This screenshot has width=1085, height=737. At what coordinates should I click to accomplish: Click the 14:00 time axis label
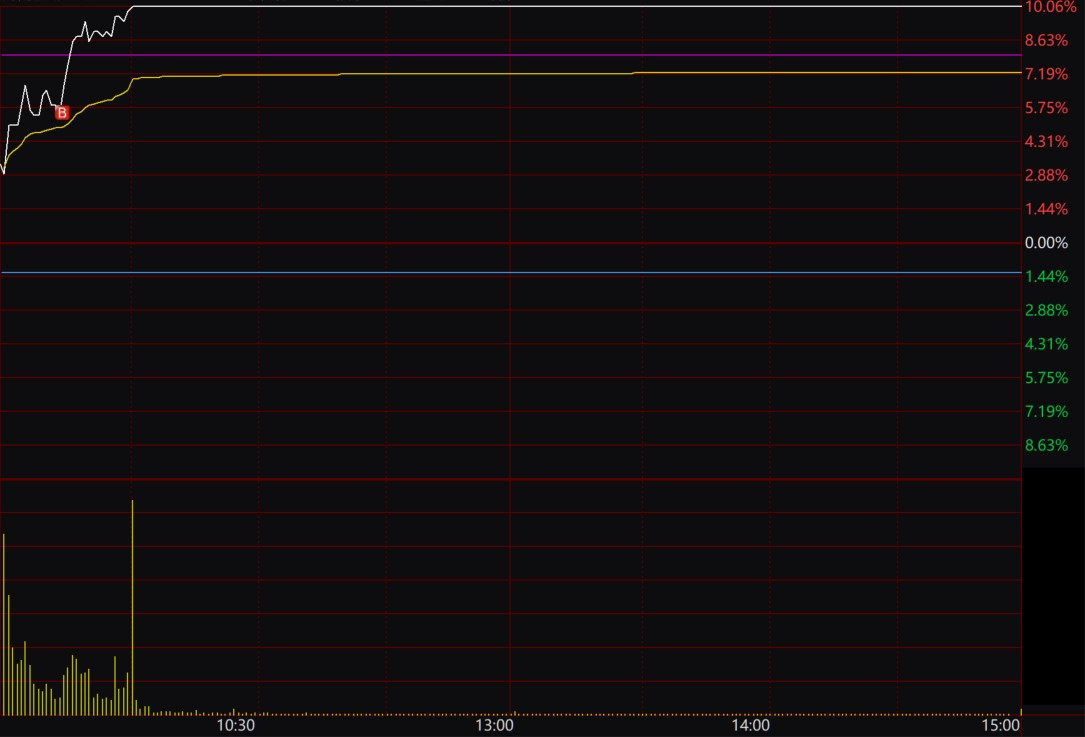(x=751, y=725)
